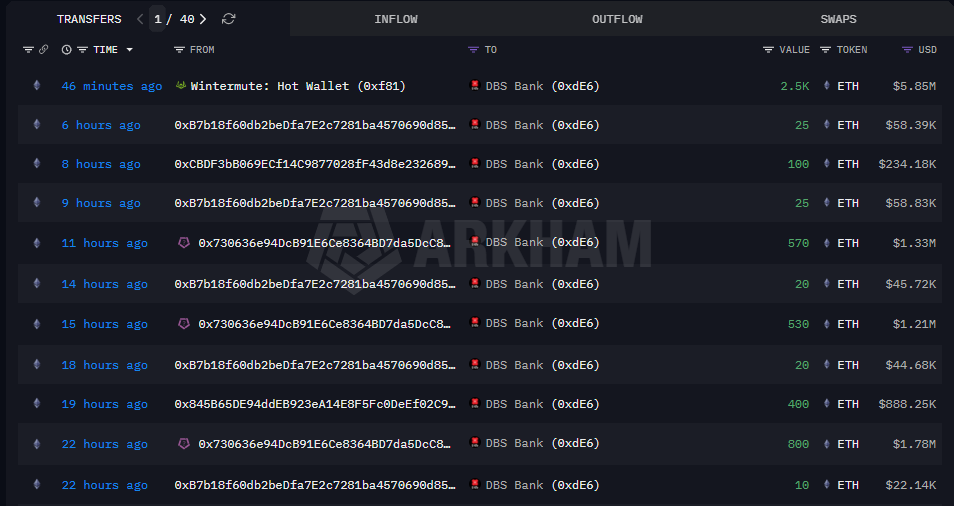Image resolution: width=954 pixels, height=506 pixels.
Task: Open sender address 0x845B65DE94dd
Action: click(x=315, y=404)
